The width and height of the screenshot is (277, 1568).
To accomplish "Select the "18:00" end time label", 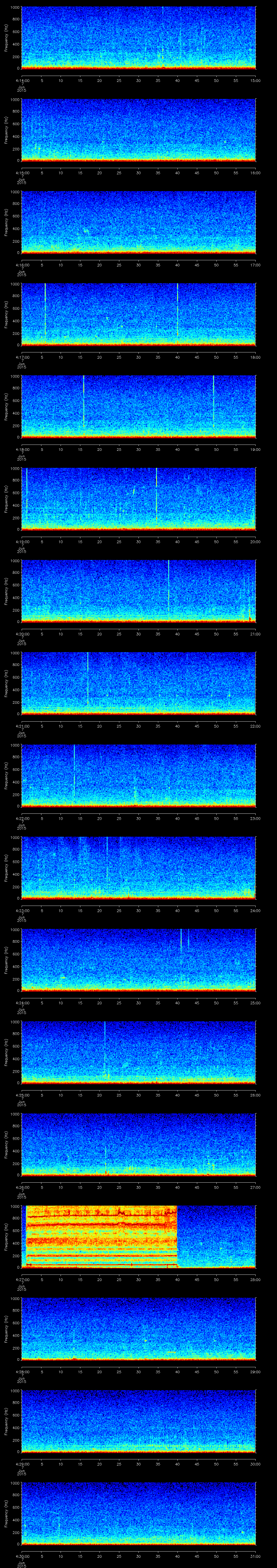I will point(255,357).
